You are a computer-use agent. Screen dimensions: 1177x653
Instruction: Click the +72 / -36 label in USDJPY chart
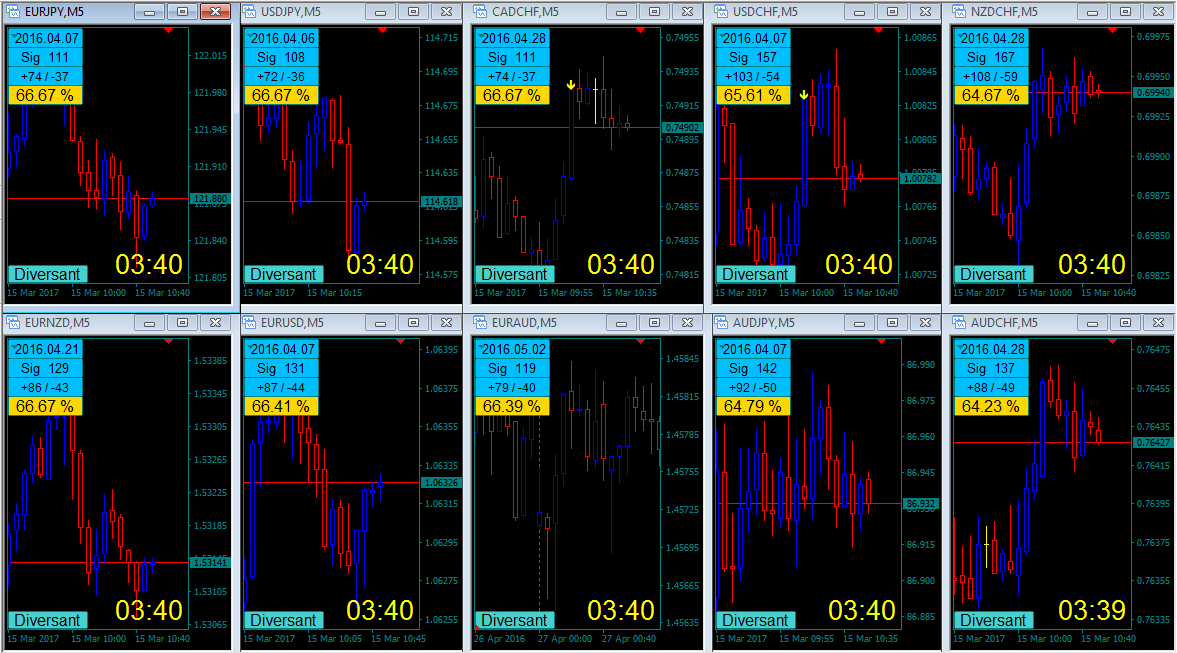pos(281,77)
